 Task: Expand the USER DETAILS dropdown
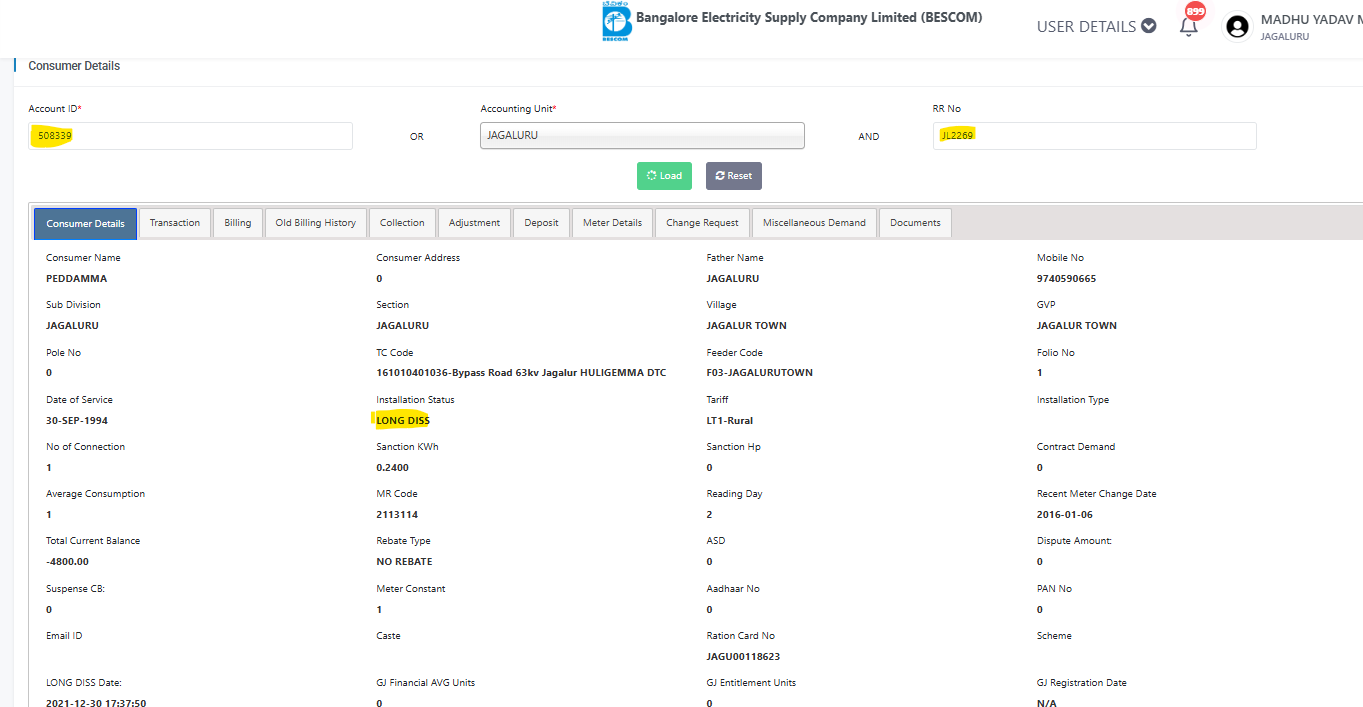(1096, 26)
